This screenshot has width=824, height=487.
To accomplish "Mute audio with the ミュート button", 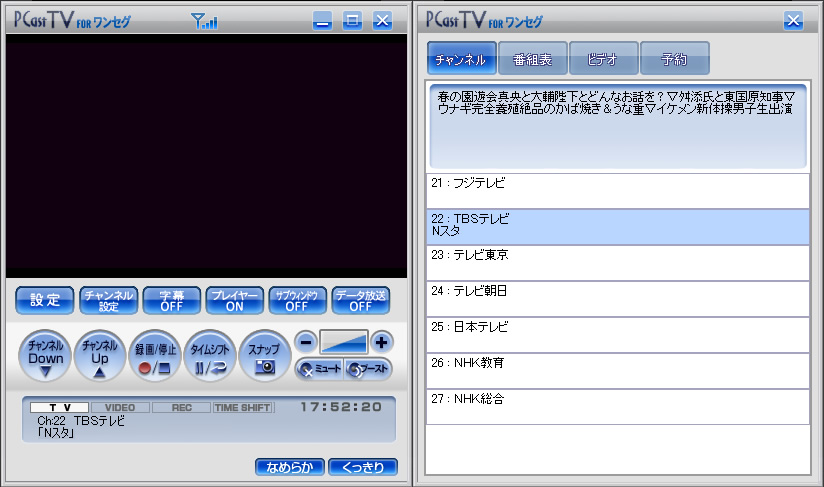I will tap(319, 369).
